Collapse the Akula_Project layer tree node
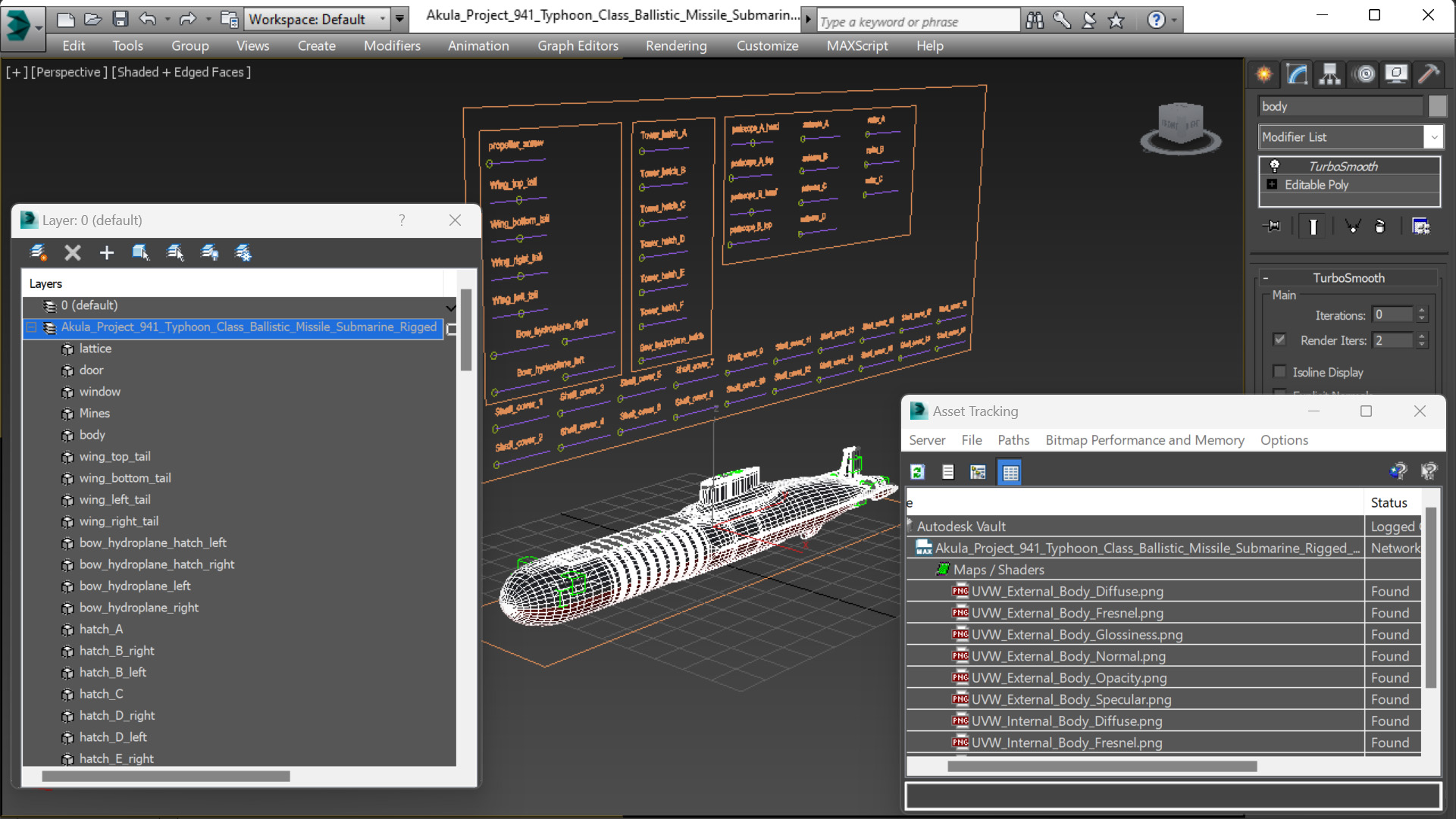 pos(31,327)
